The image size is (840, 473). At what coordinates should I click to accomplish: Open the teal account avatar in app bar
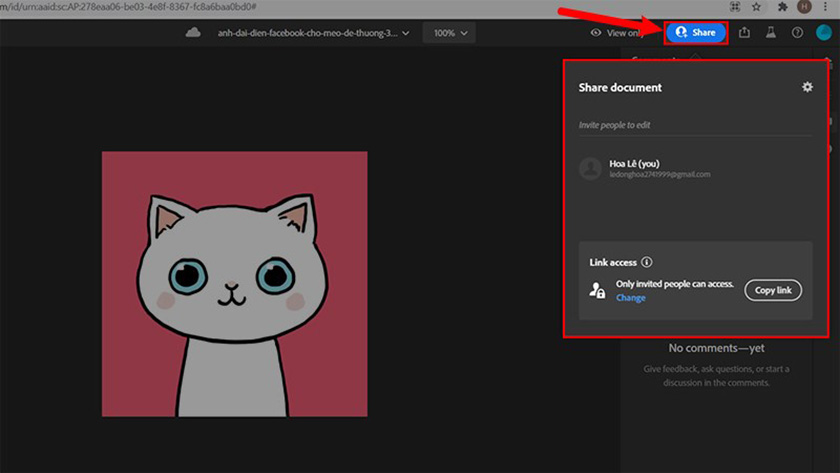824,32
